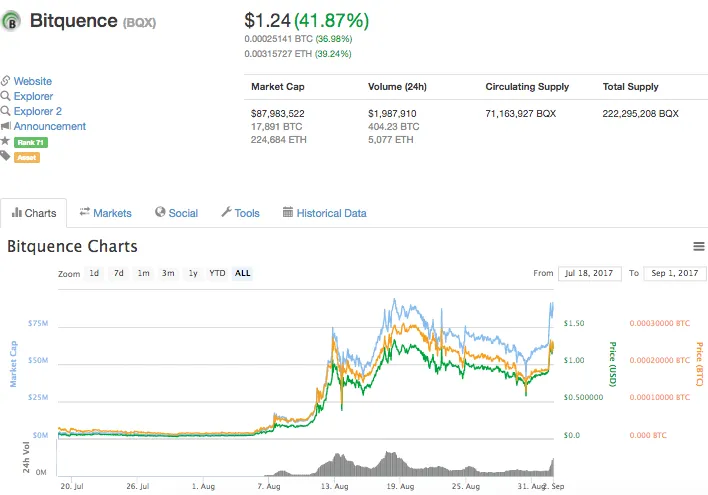The image size is (708, 495).
Task: Click the magnifier icon beside Explorer
Action: coord(5,96)
